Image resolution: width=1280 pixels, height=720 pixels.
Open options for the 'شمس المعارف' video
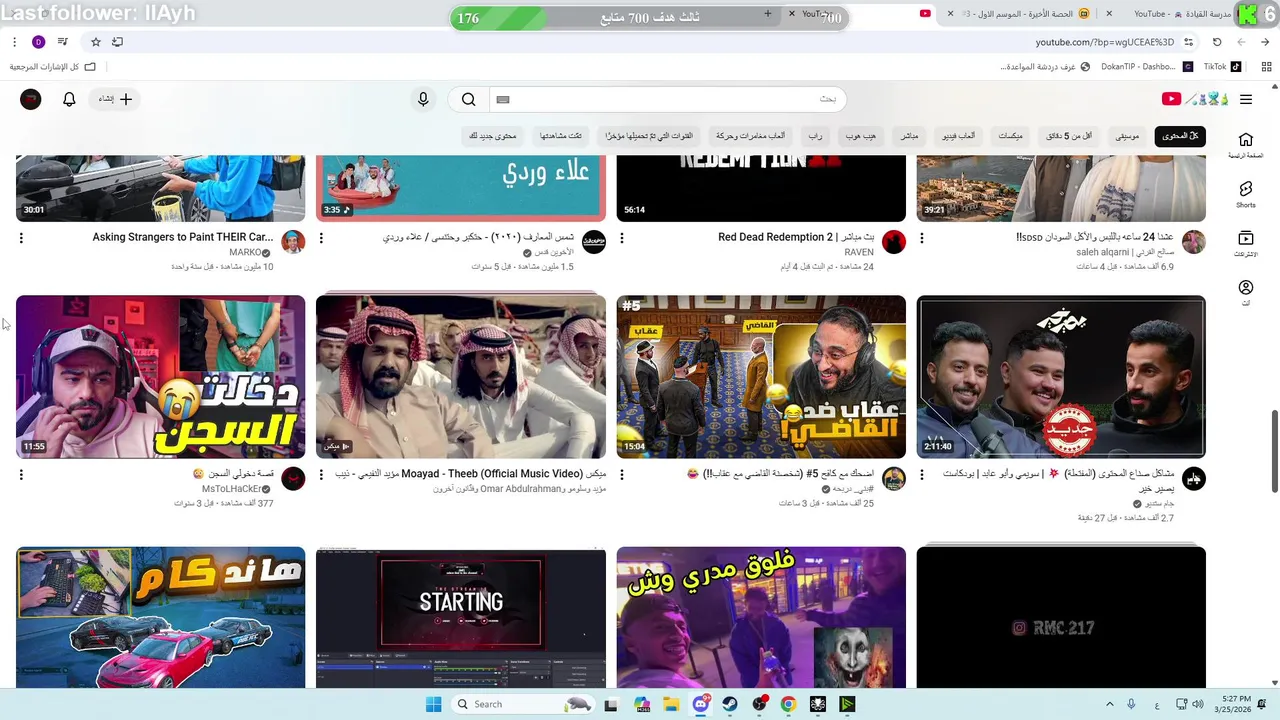321,238
